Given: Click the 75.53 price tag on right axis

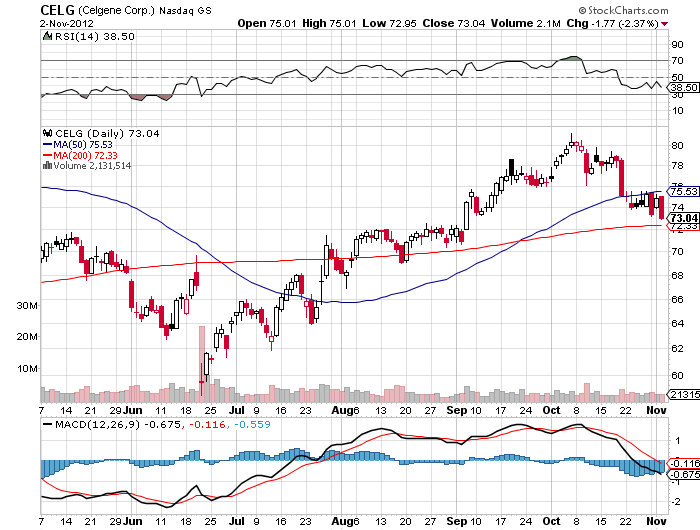Looking at the screenshot, I should click(683, 192).
